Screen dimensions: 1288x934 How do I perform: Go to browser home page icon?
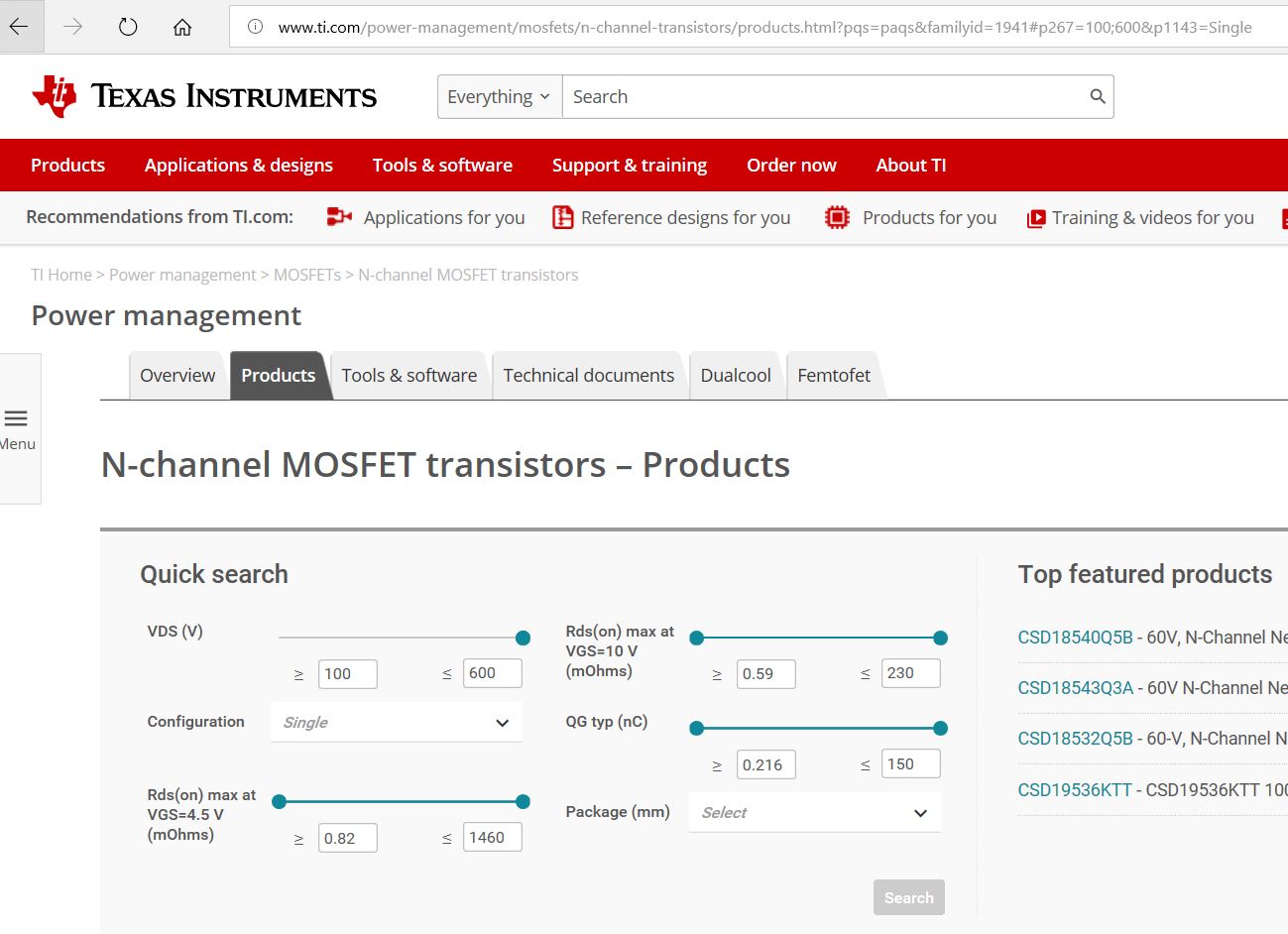(x=182, y=27)
